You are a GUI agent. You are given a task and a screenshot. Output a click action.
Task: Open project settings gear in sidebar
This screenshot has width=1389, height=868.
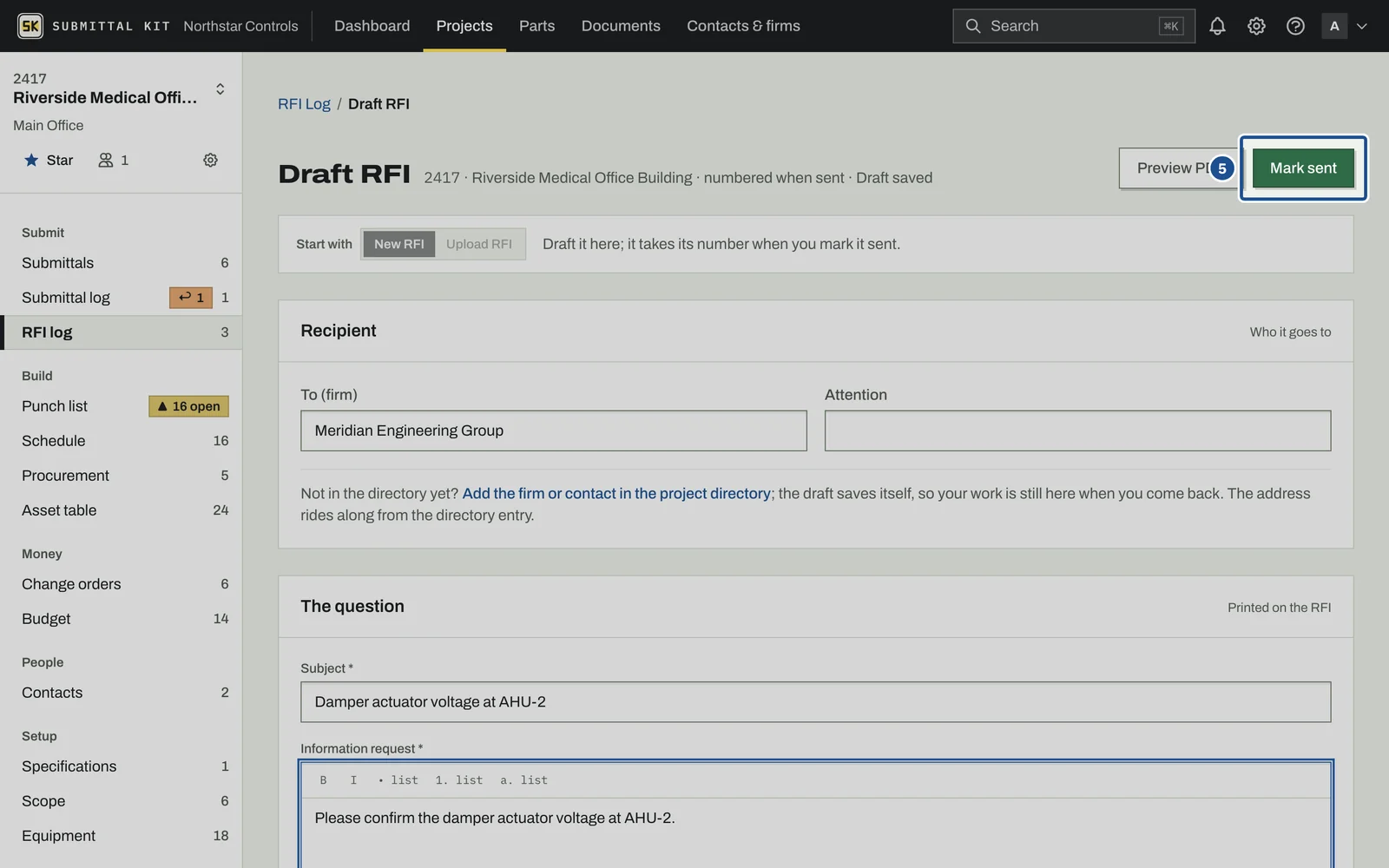coord(210,160)
